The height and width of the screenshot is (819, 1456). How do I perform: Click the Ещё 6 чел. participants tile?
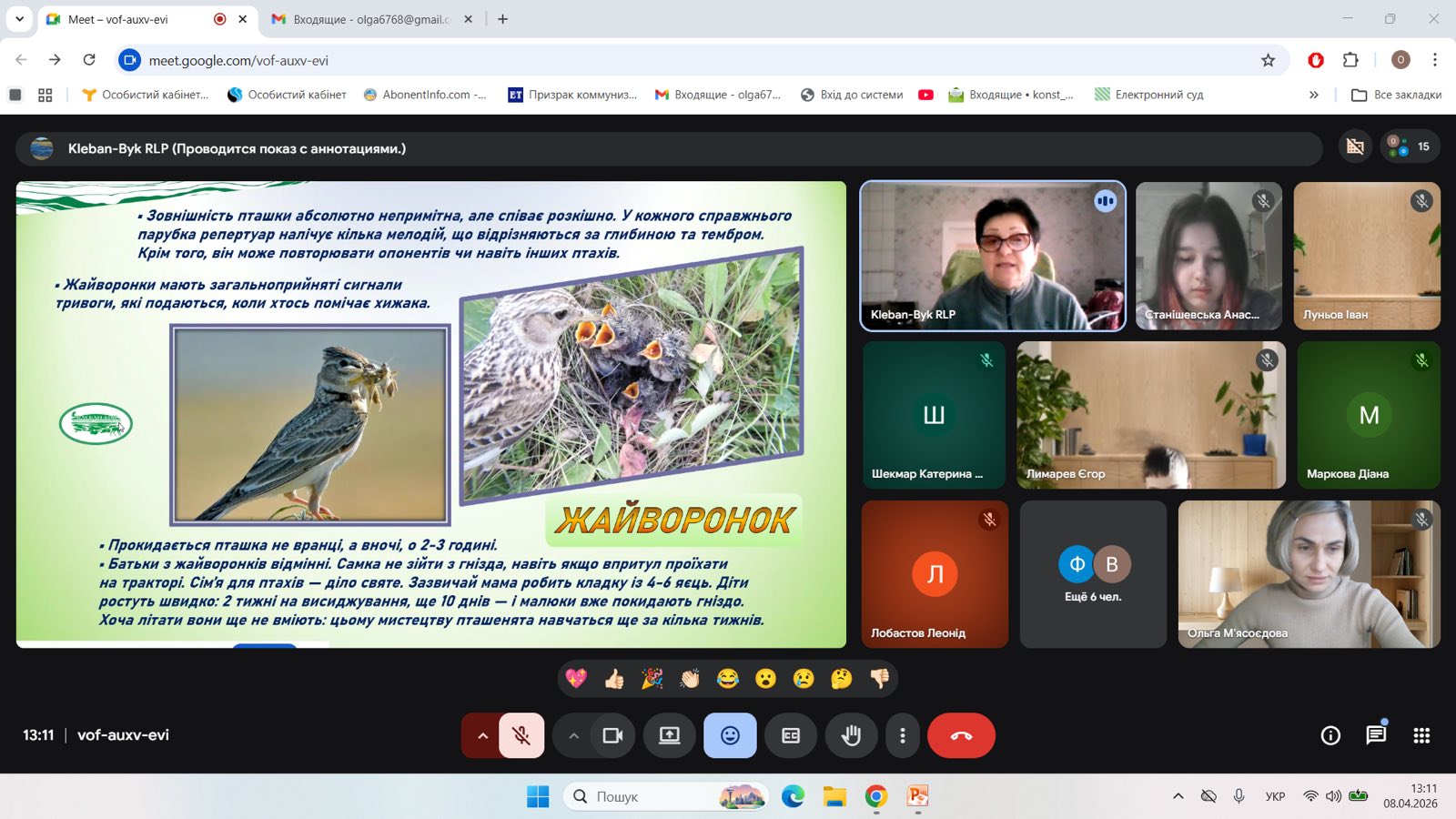click(1093, 574)
